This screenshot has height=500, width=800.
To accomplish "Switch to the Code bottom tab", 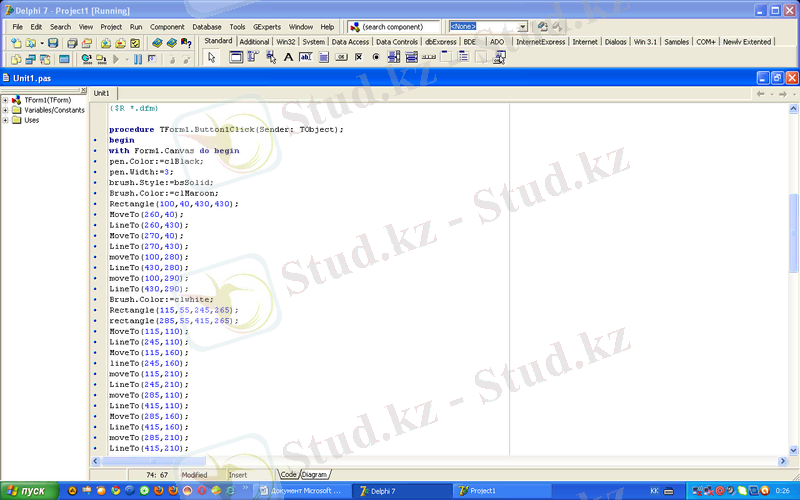I will click(288, 474).
